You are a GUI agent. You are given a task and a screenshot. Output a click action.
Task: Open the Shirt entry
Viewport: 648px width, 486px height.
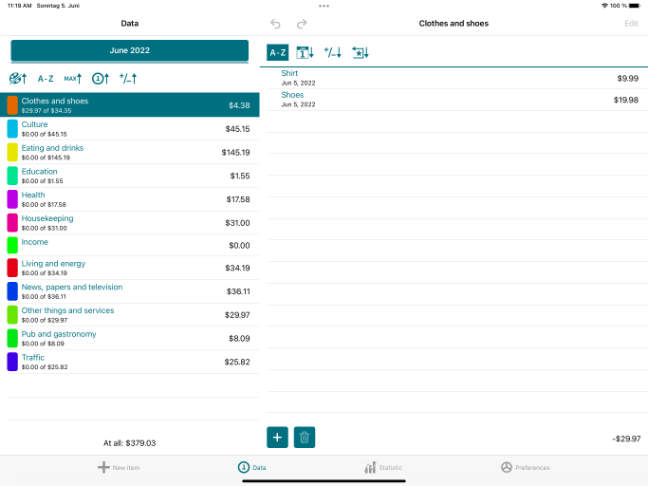pyautogui.click(x=455, y=78)
